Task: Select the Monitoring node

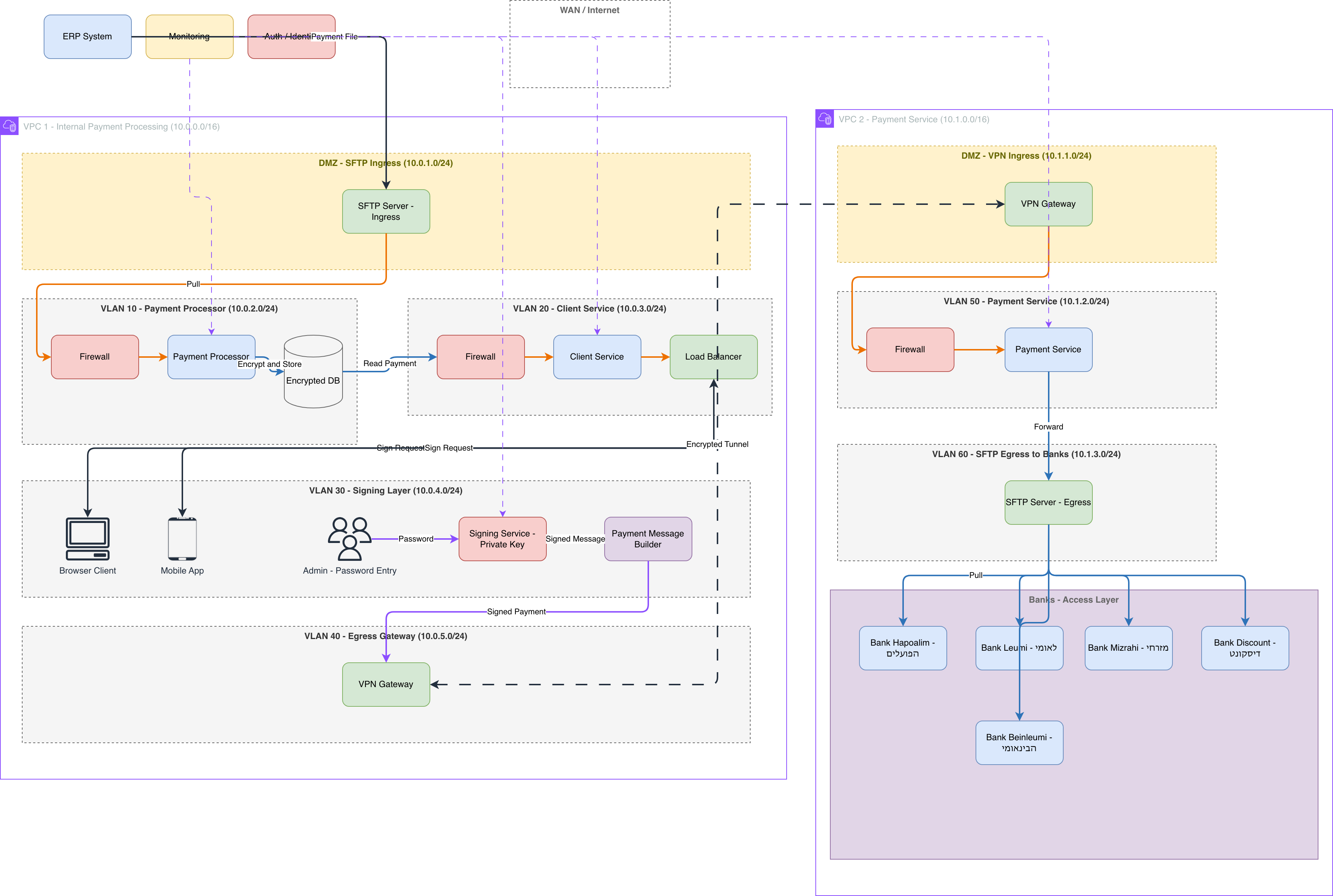Action: [190, 36]
